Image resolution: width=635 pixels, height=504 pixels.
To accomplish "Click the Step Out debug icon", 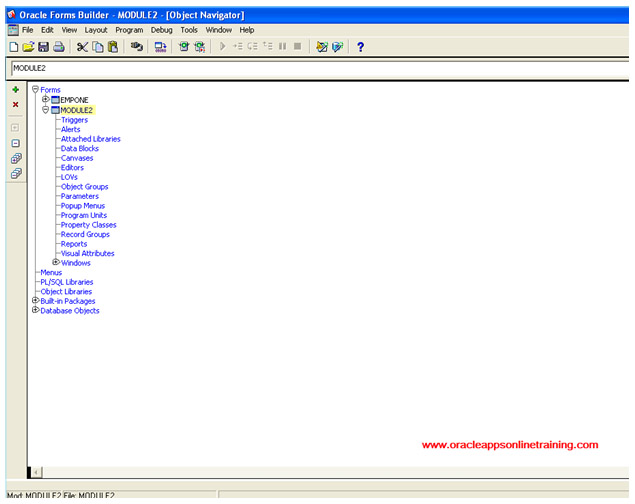I will [267, 46].
